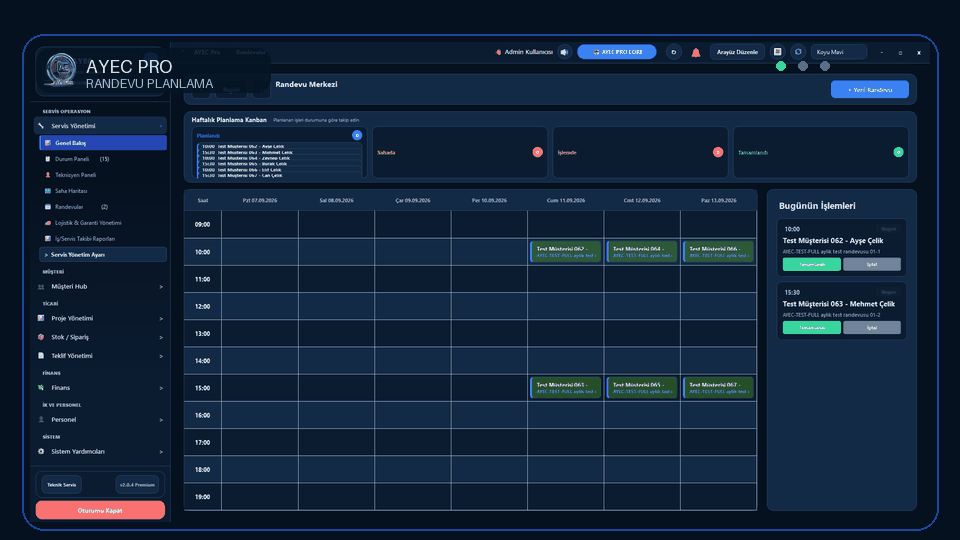Screen dimensions: 960x540
Task: Click the İş/Servis Takibi Raporları chart icon
Action: coord(48,239)
